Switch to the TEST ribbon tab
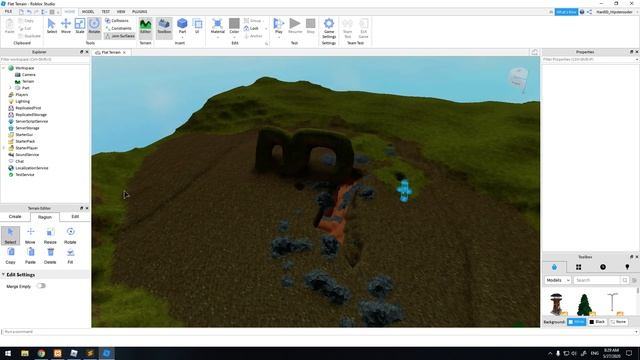The image size is (640, 360). coord(105,11)
